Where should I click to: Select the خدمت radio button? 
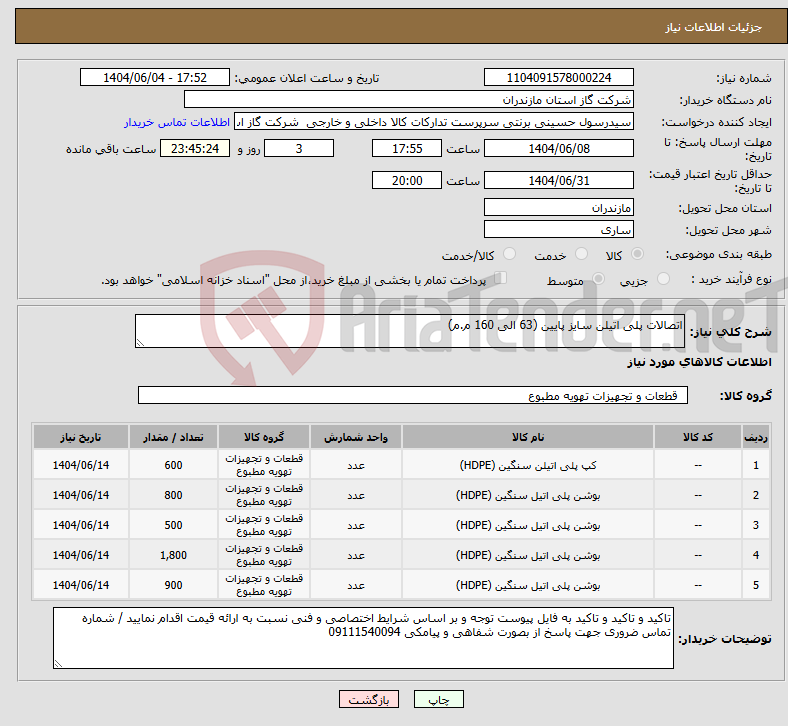[x=581, y=254]
